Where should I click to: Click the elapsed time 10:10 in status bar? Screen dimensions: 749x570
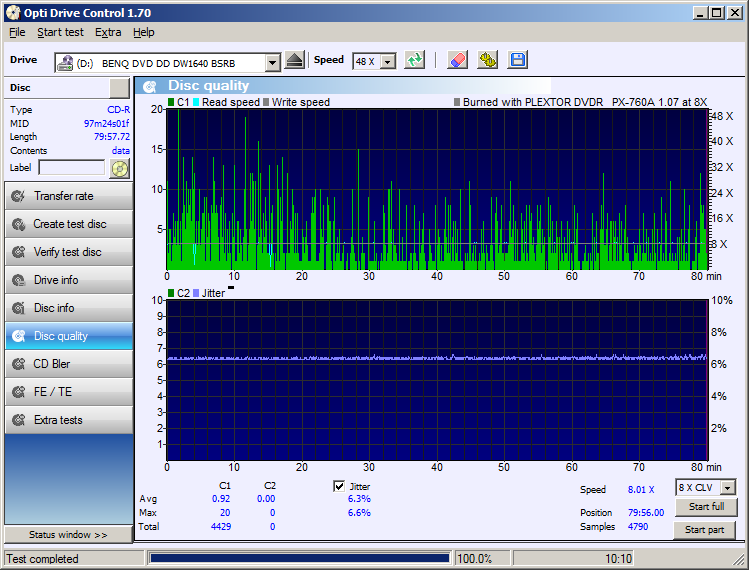[x=619, y=559]
